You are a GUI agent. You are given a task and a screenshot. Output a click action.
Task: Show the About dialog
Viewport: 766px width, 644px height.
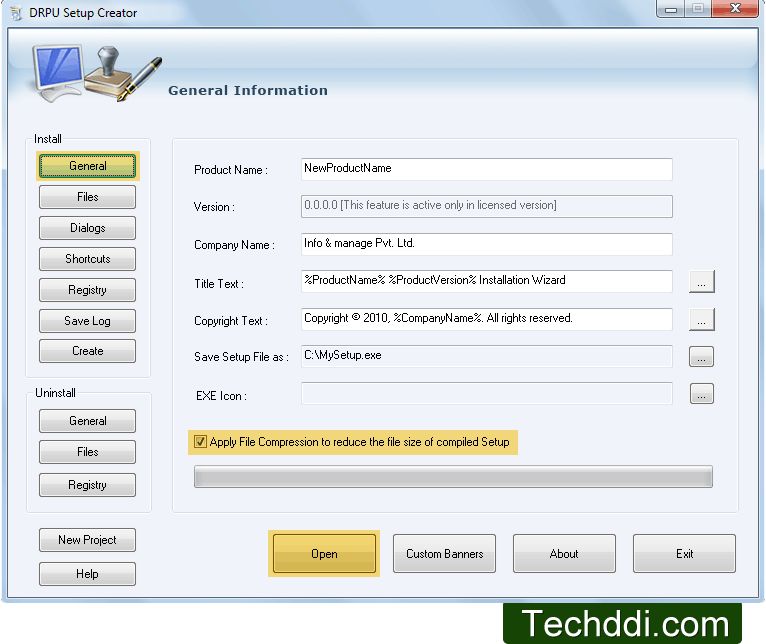click(564, 554)
